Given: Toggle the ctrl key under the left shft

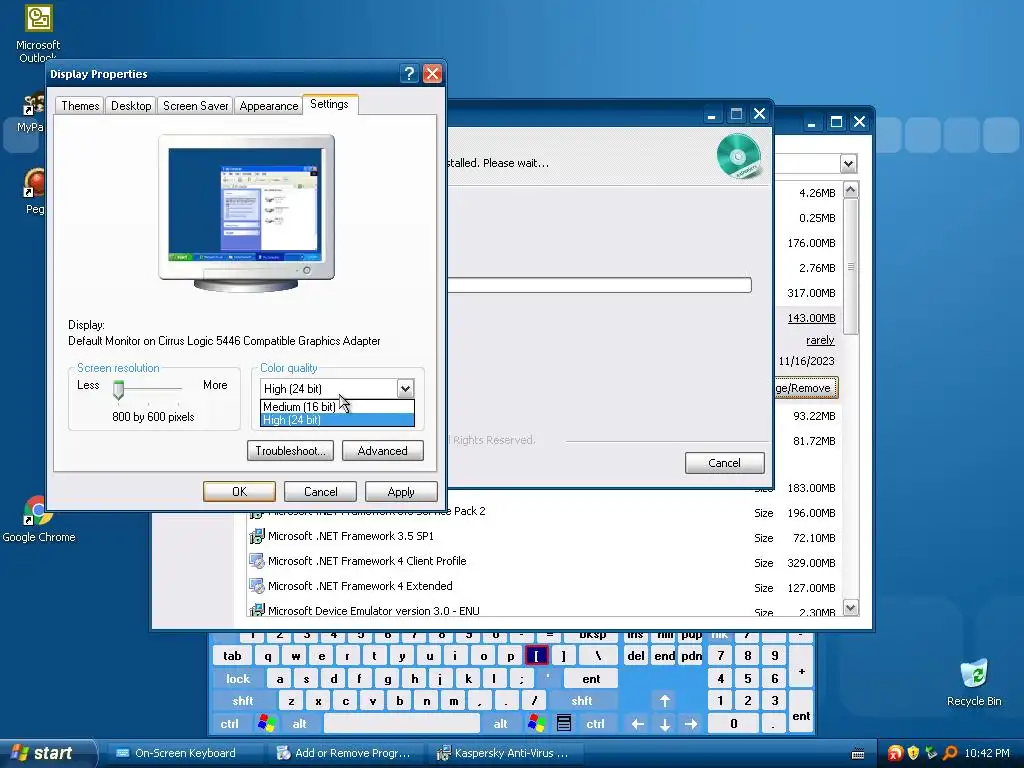Looking at the screenshot, I should pyautogui.click(x=229, y=724).
